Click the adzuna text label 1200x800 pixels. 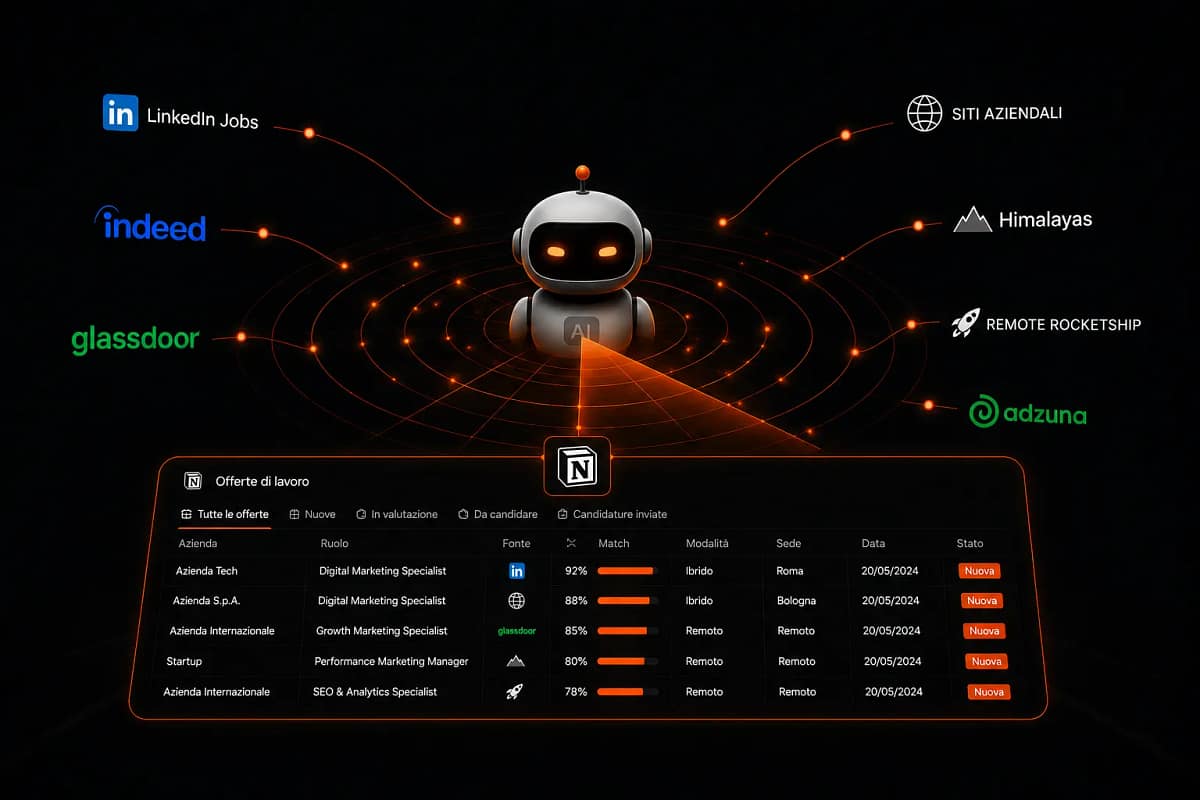[x=1047, y=413]
